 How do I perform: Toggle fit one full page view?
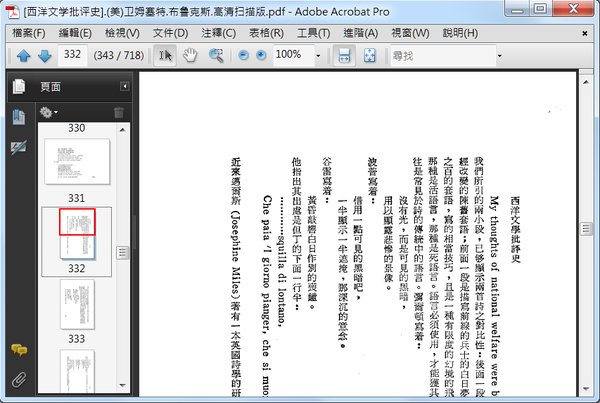(370, 55)
